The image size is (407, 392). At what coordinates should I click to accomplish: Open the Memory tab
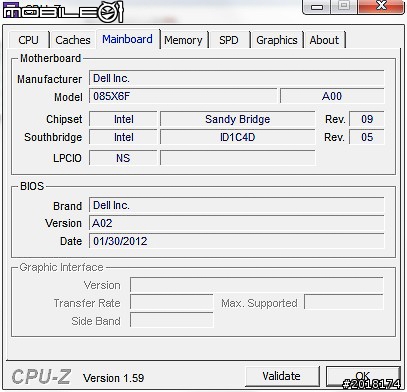183,40
